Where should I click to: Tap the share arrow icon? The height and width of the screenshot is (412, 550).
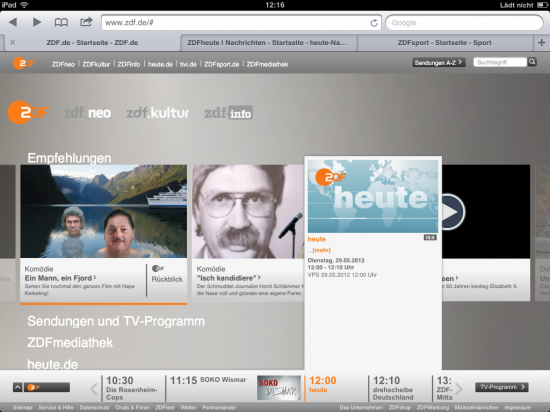point(86,22)
